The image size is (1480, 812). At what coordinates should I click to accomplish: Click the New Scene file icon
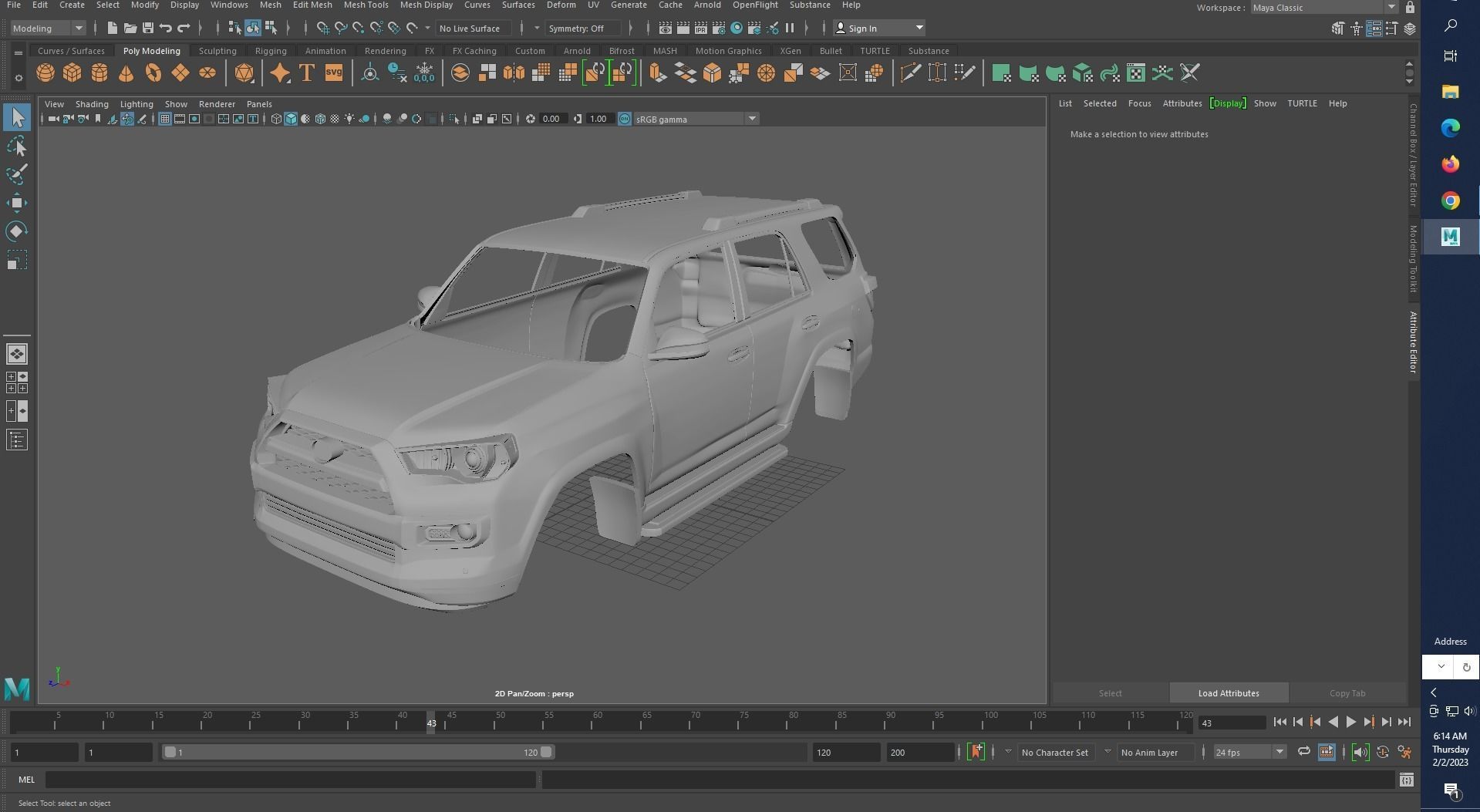coord(112,29)
